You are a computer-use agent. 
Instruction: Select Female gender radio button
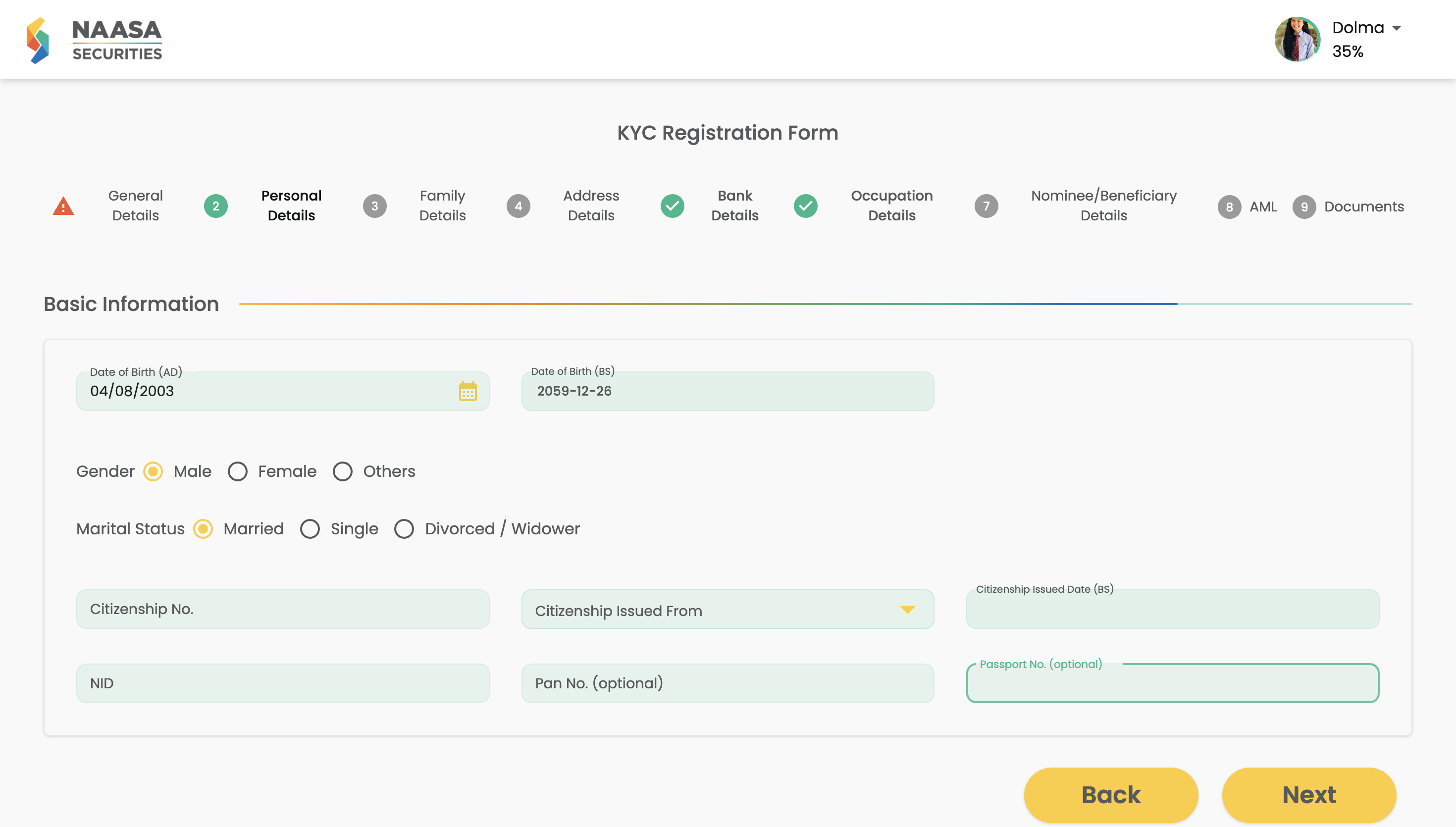[x=237, y=471]
